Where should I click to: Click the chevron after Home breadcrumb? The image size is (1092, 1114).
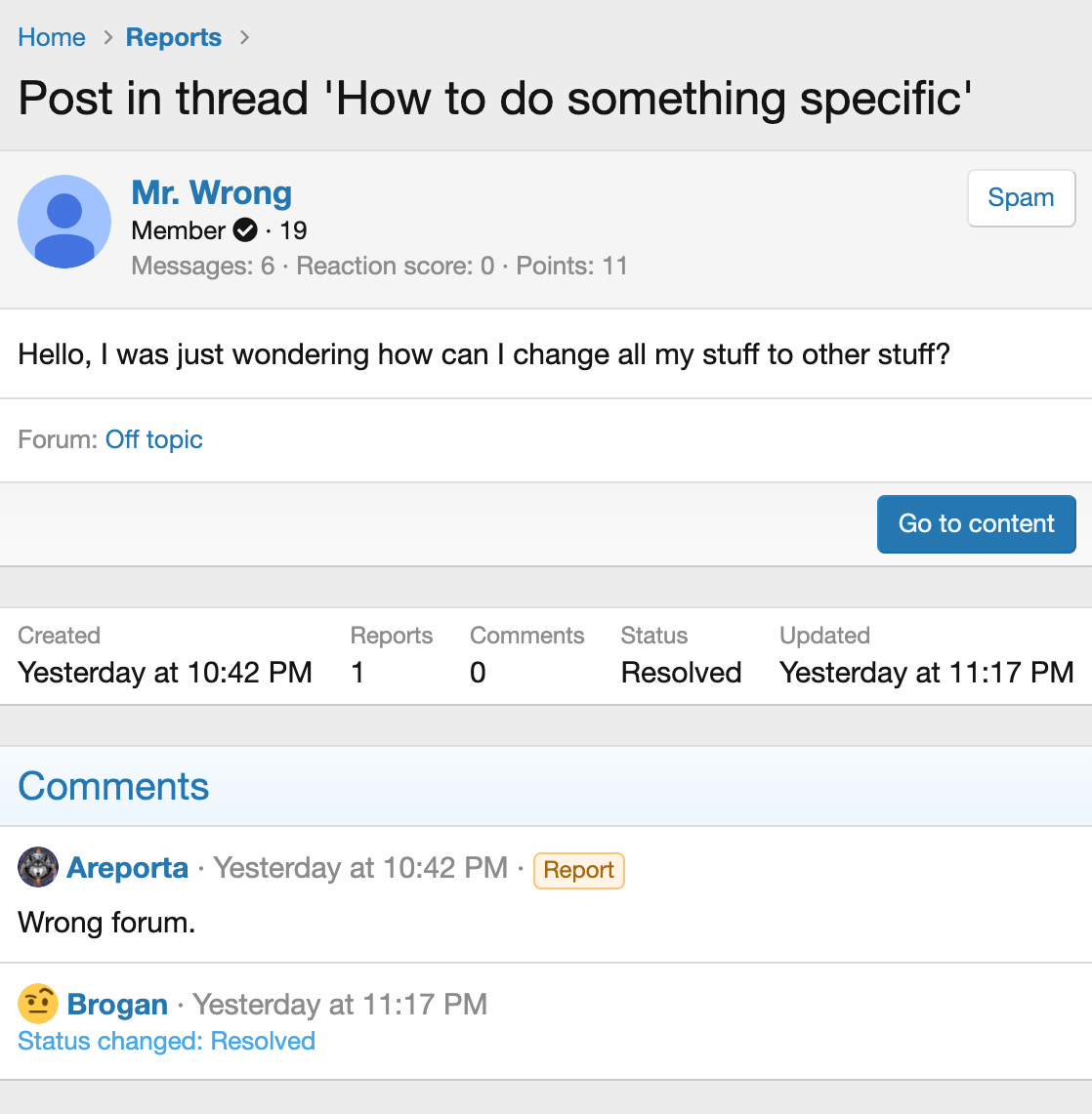pos(107,38)
